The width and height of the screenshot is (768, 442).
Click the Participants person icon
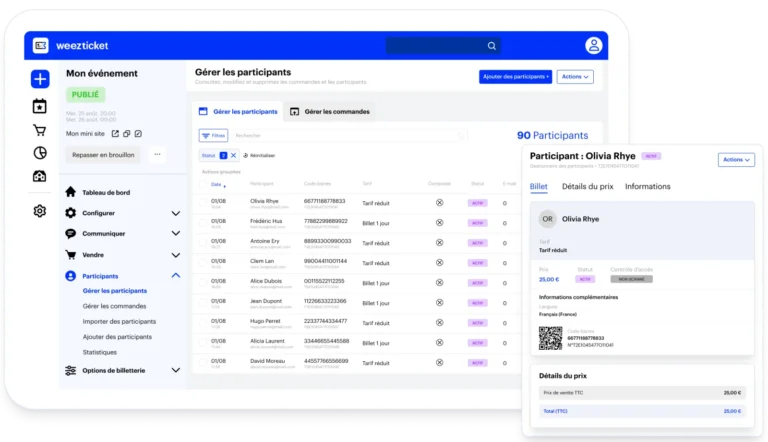(71, 276)
